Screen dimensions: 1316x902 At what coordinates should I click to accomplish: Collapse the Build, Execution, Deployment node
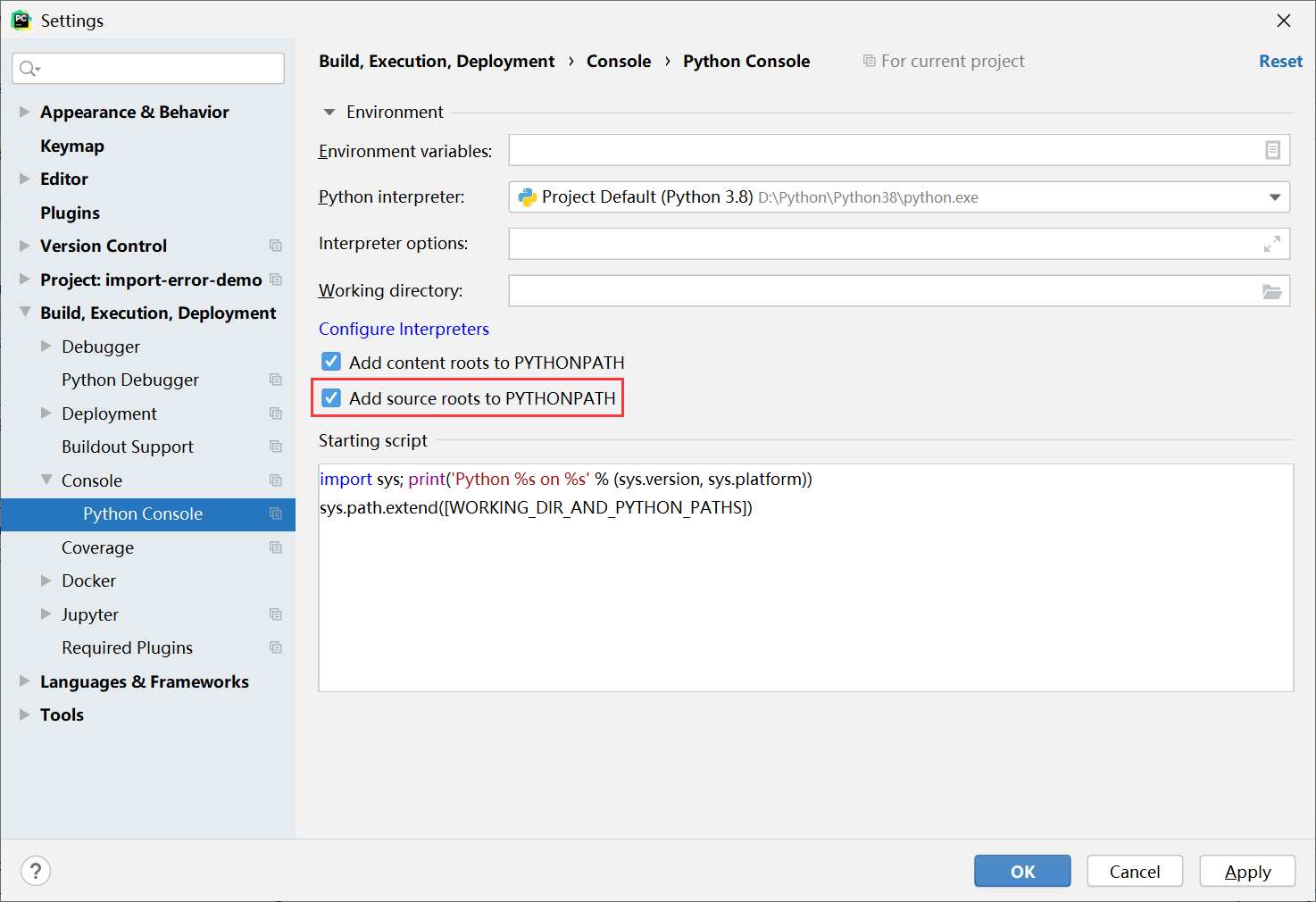click(25, 313)
